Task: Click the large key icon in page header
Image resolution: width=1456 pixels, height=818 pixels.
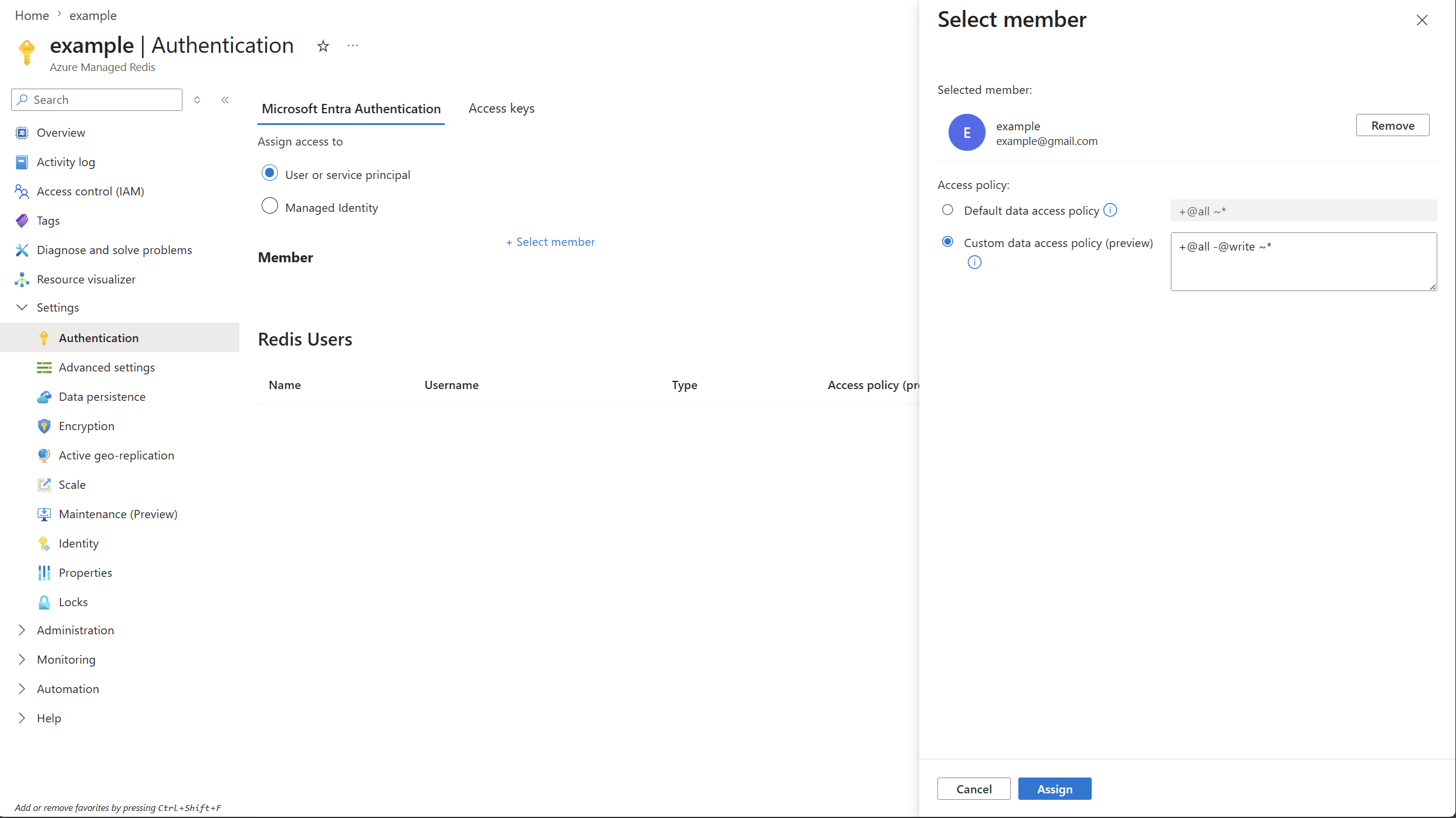Action: point(27,52)
